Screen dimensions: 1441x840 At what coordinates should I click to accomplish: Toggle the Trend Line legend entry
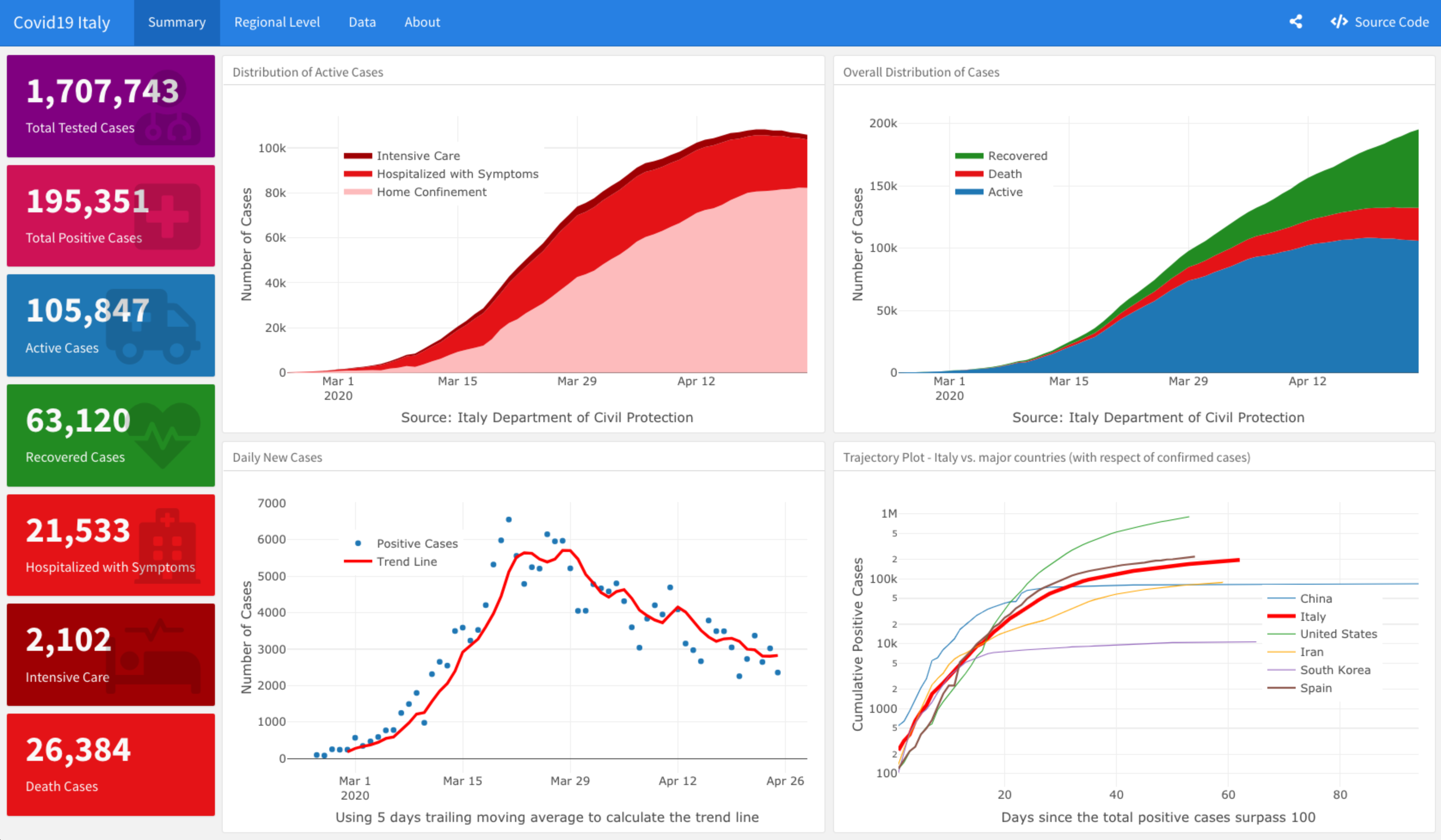click(x=407, y=561)
